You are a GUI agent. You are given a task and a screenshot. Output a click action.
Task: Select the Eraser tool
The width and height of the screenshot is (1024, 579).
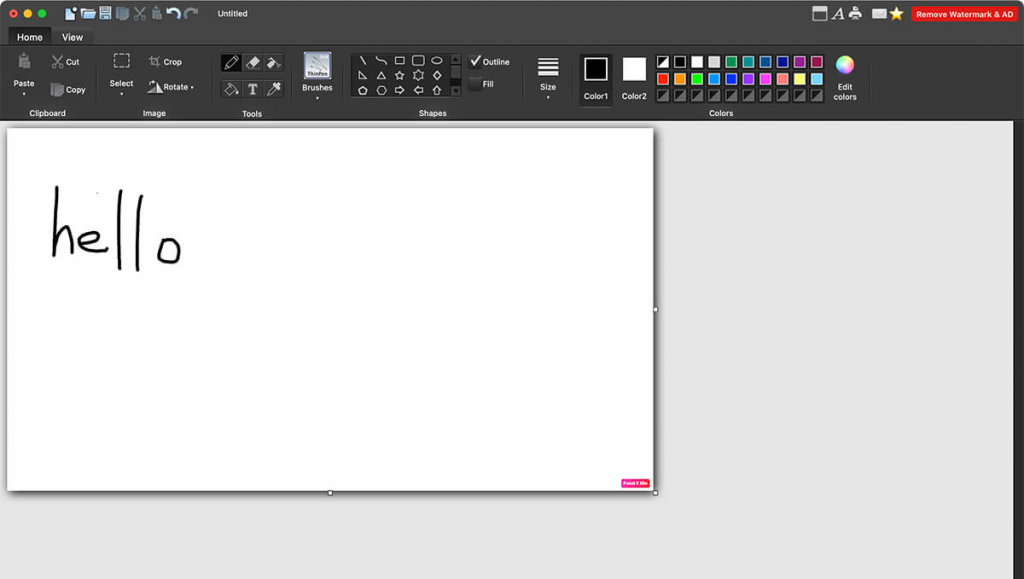(x=253, y=63)
